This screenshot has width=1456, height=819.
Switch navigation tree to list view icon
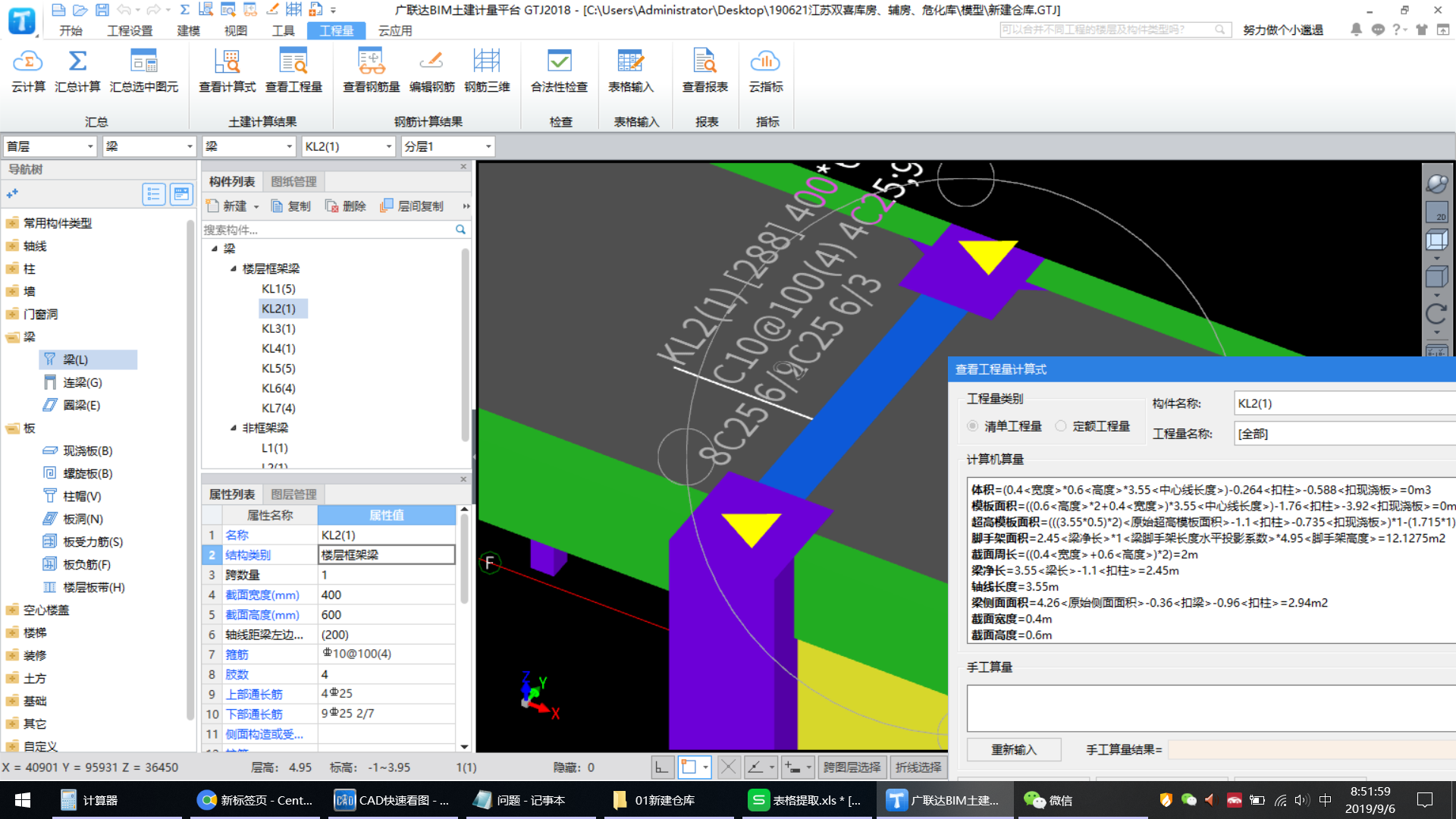pos(154,195)
